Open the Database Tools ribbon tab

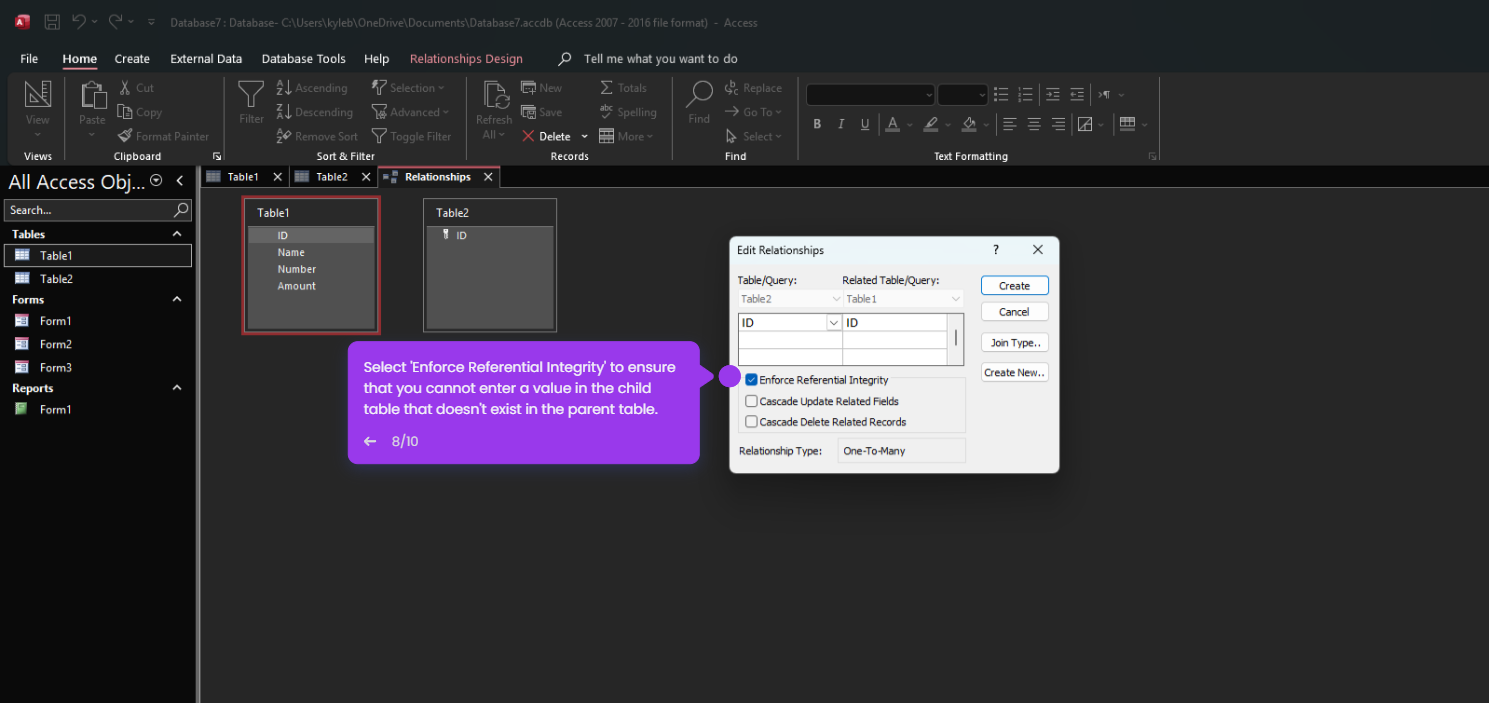coord(303,59)
